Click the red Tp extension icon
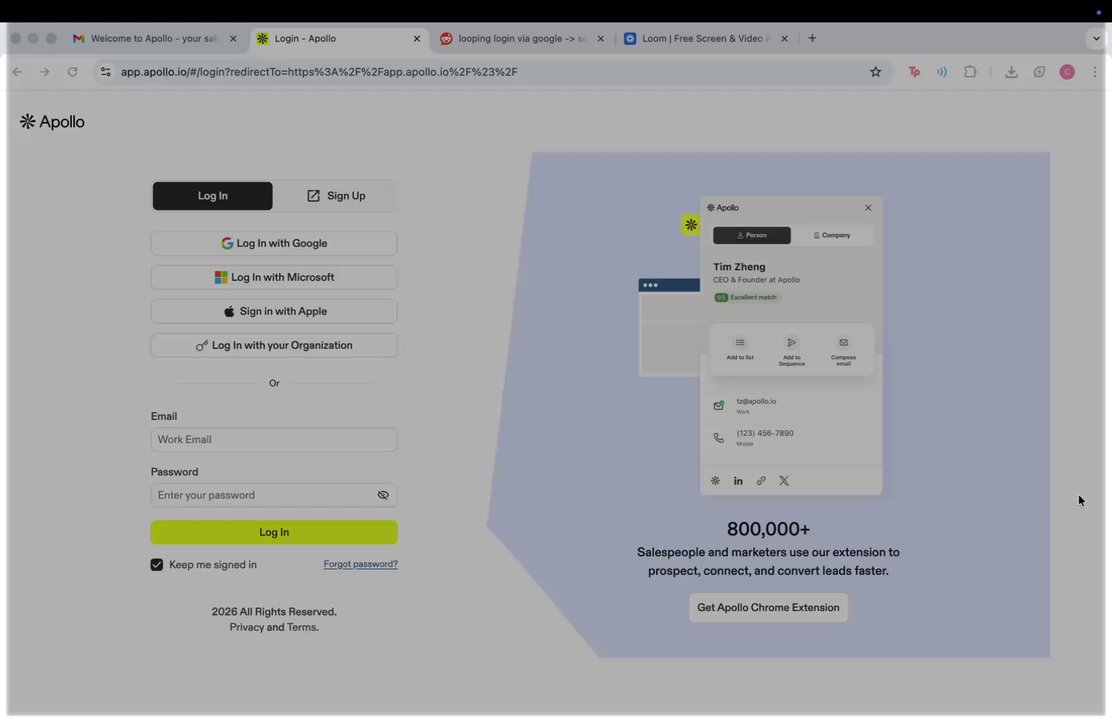Viewport: 1112px width, 720px height. pos(913,72)
